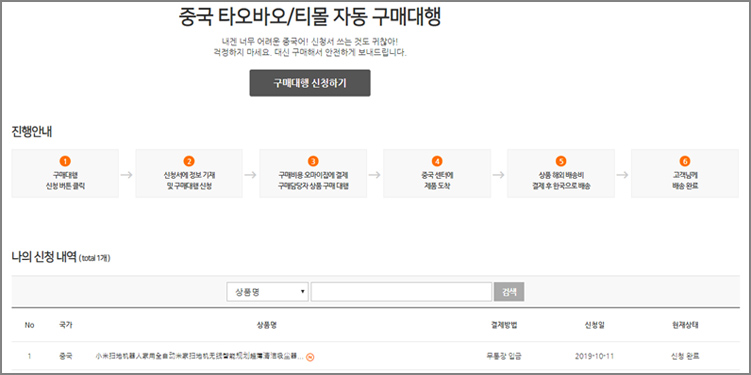Click the 상품명 table column header

pos(267,325)
